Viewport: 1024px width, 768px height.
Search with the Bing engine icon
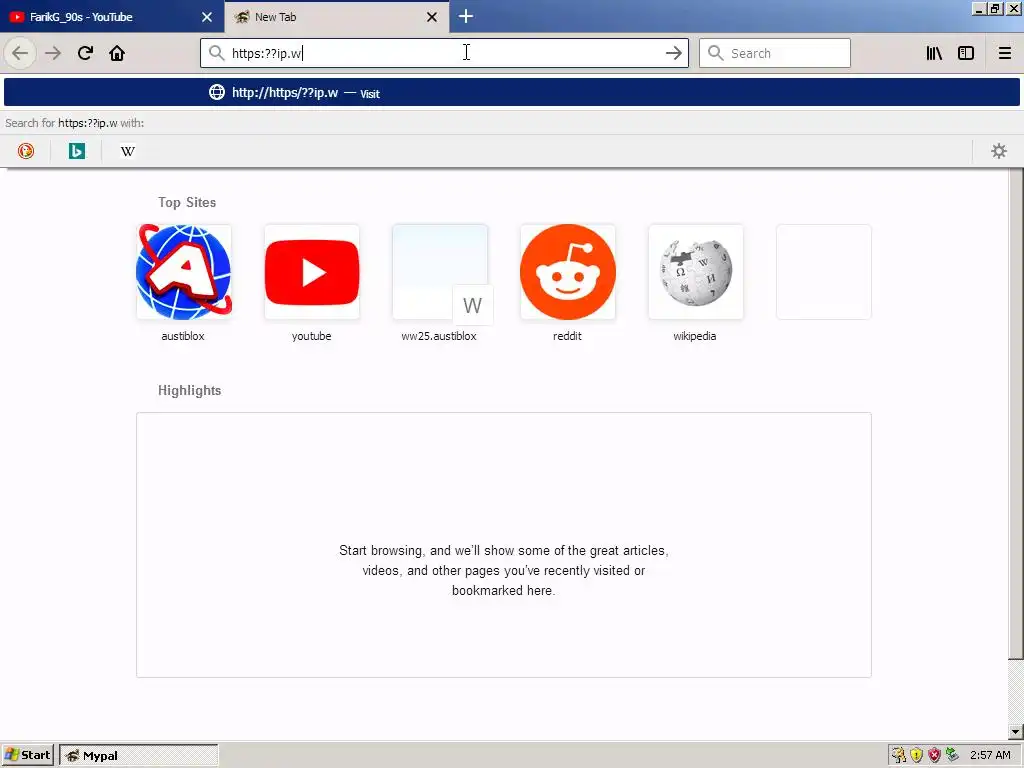(76, 151)
